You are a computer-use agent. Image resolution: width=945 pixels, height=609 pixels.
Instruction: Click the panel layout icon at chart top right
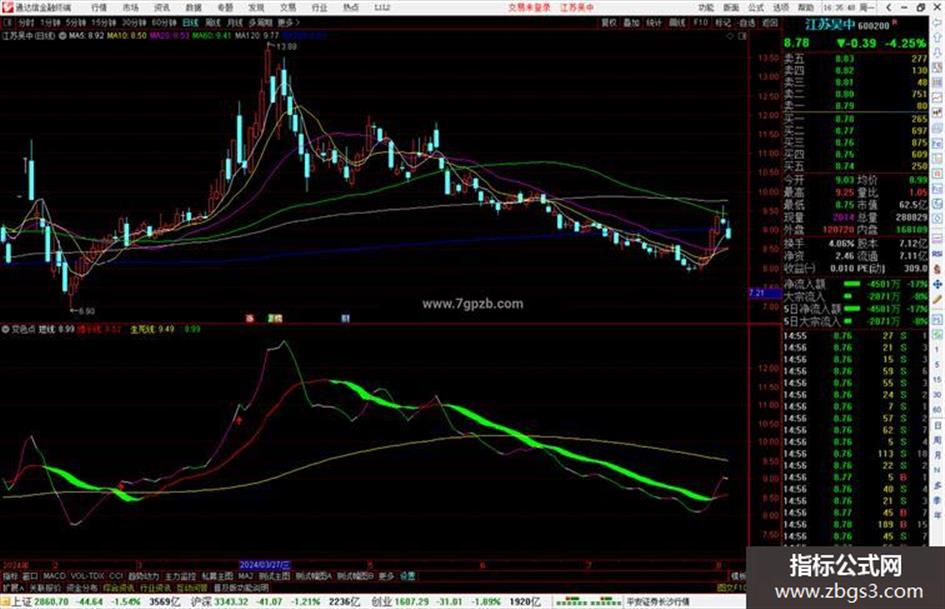(742, 36)
